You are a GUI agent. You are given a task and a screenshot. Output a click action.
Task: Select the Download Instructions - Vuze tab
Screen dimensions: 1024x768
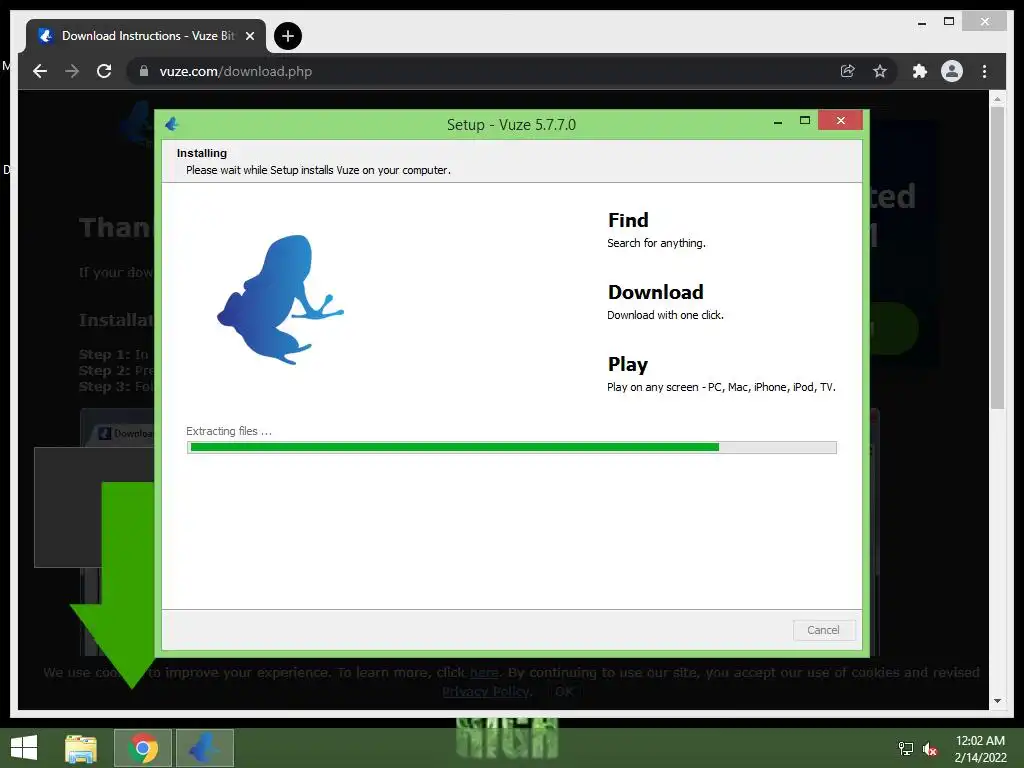pos(146,36)
